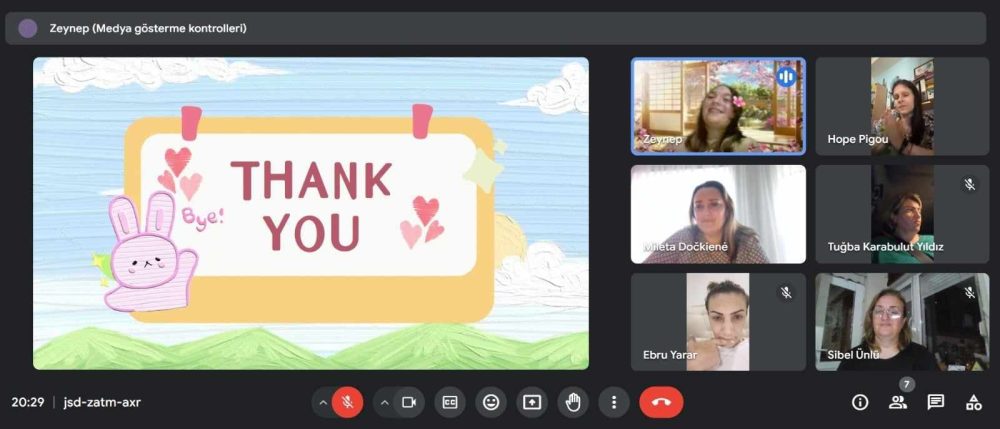1000x429 pixels.
Task: Click Zeynep media display controls bar
Action: pos(496,28)
